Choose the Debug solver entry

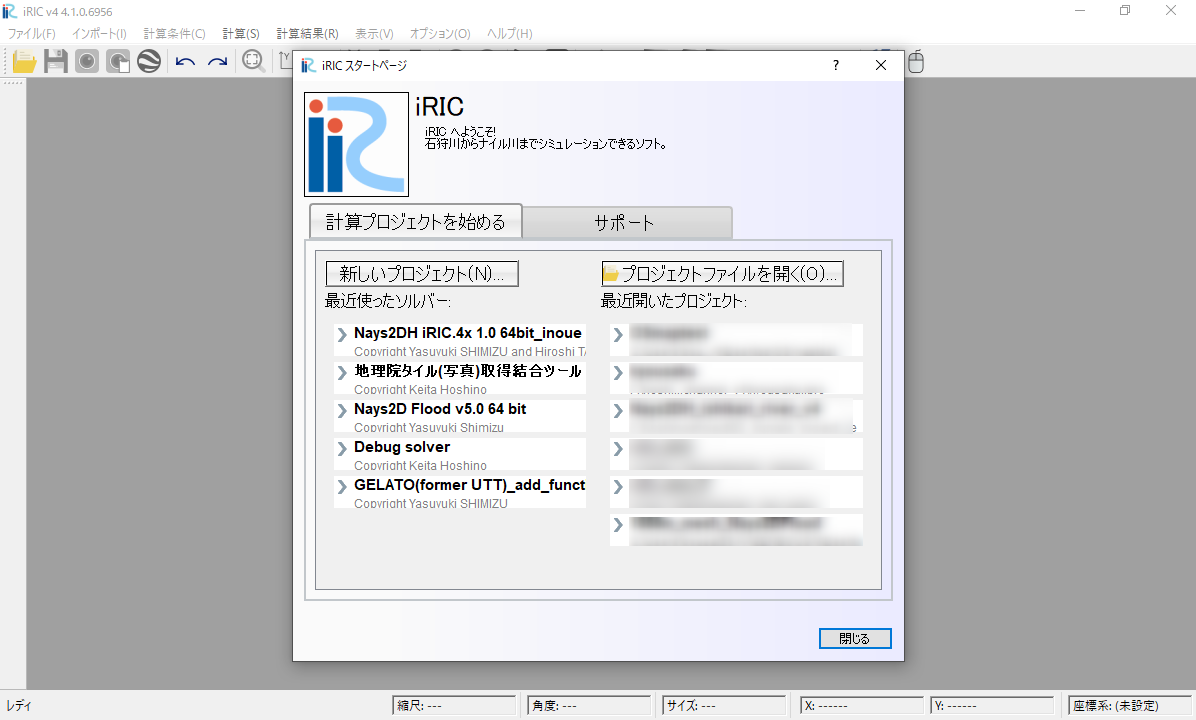[460, 455]
